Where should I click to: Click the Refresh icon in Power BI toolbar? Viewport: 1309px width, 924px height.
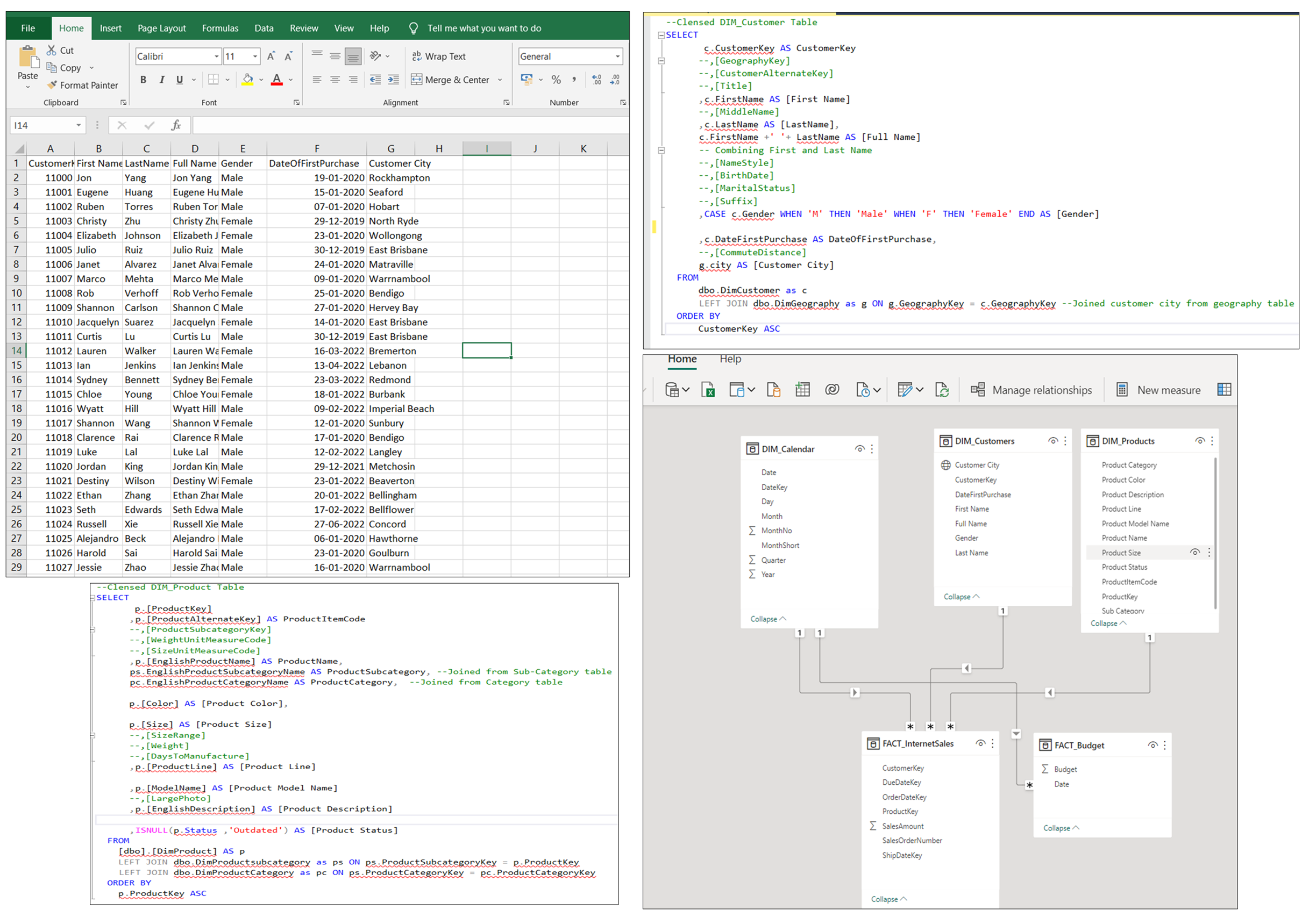click(942, 390)
